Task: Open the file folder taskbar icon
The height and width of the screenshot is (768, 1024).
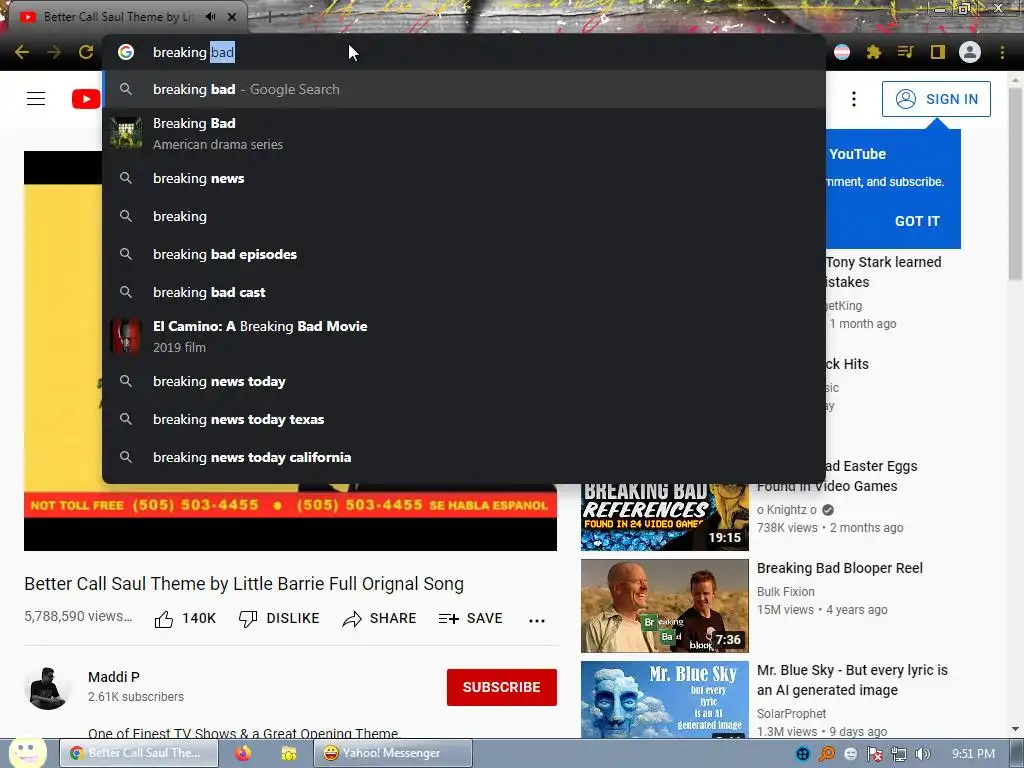Action: pyautogui.click(x=288, y=753)
